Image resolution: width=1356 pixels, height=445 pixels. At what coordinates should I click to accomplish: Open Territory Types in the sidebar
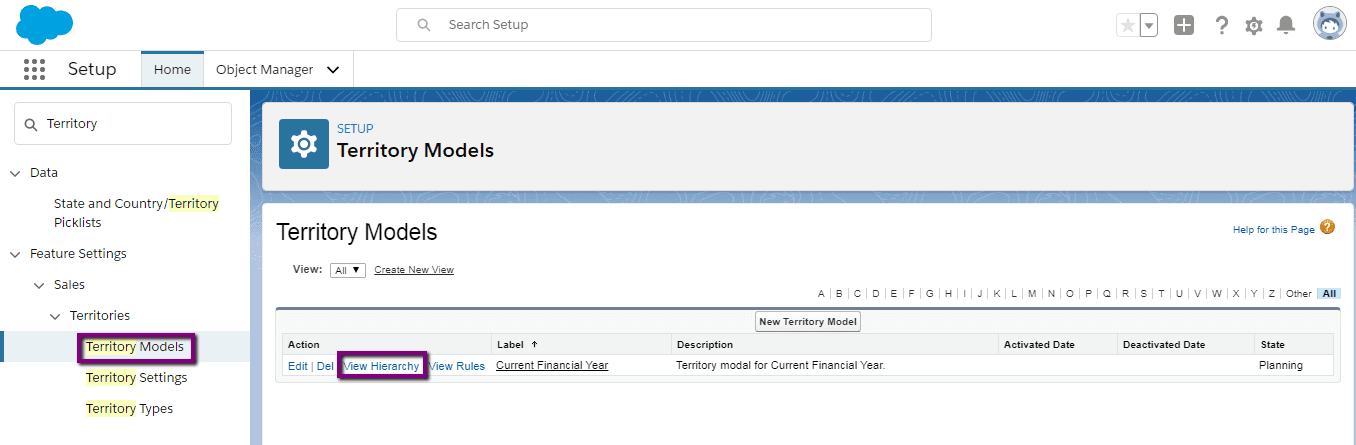tap(129, 409)
